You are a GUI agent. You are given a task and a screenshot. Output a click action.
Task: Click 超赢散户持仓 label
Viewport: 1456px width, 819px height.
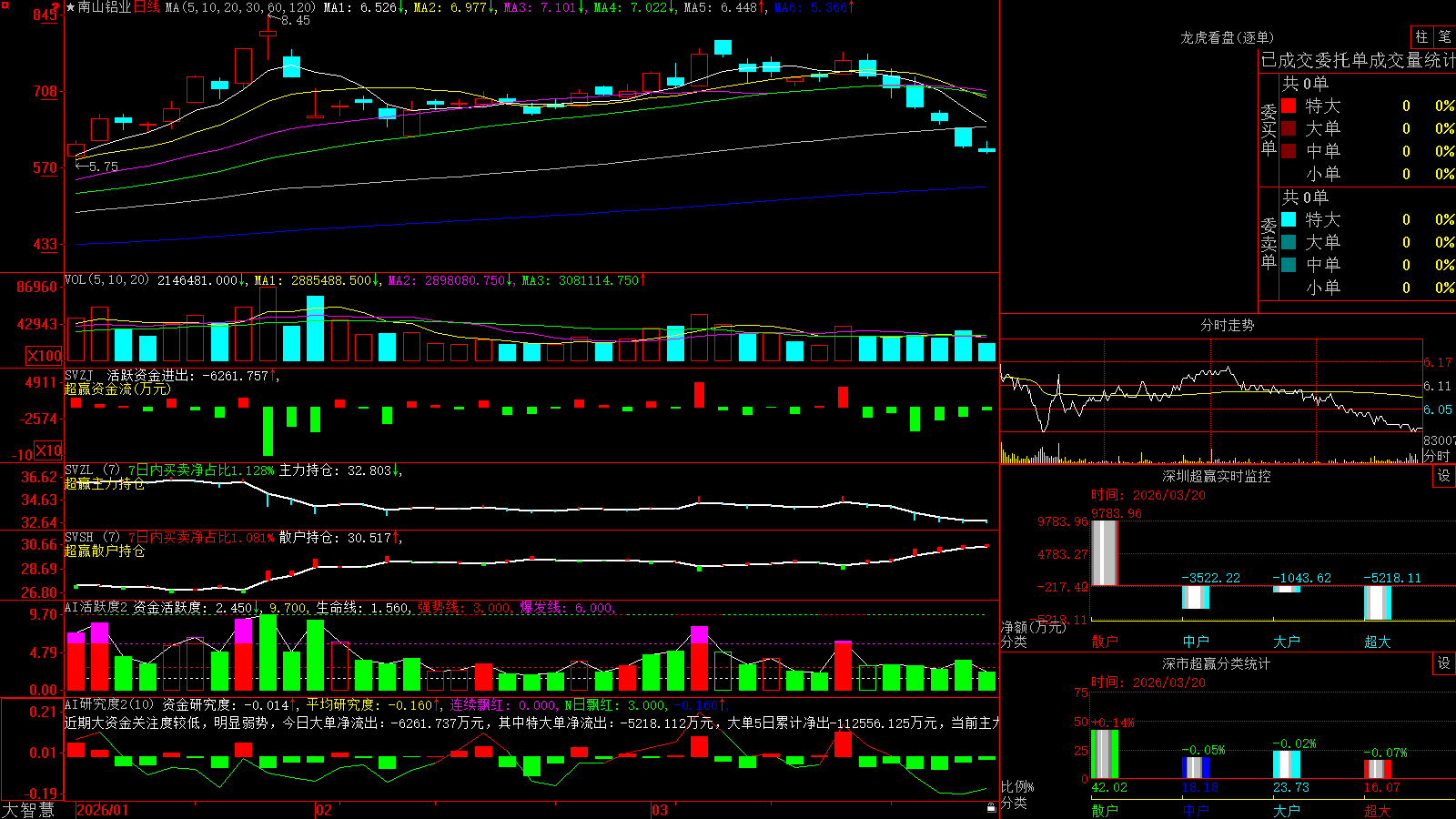coord(105,551)
